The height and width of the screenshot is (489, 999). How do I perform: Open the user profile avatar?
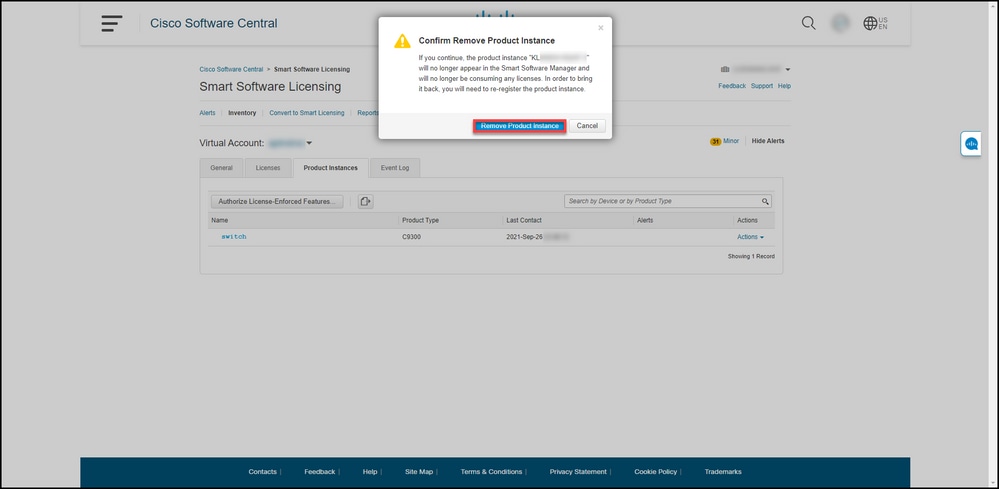coord(840,24)
